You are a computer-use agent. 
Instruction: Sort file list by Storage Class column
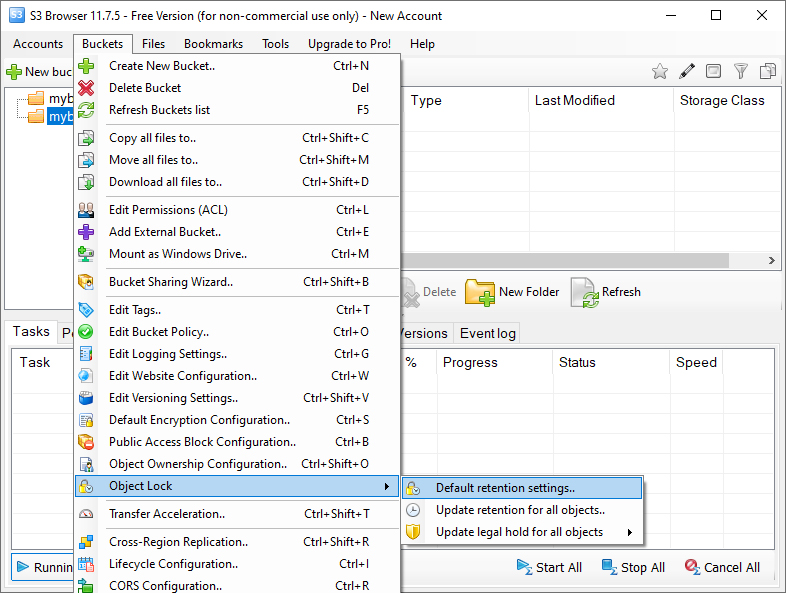pos(727,100)
